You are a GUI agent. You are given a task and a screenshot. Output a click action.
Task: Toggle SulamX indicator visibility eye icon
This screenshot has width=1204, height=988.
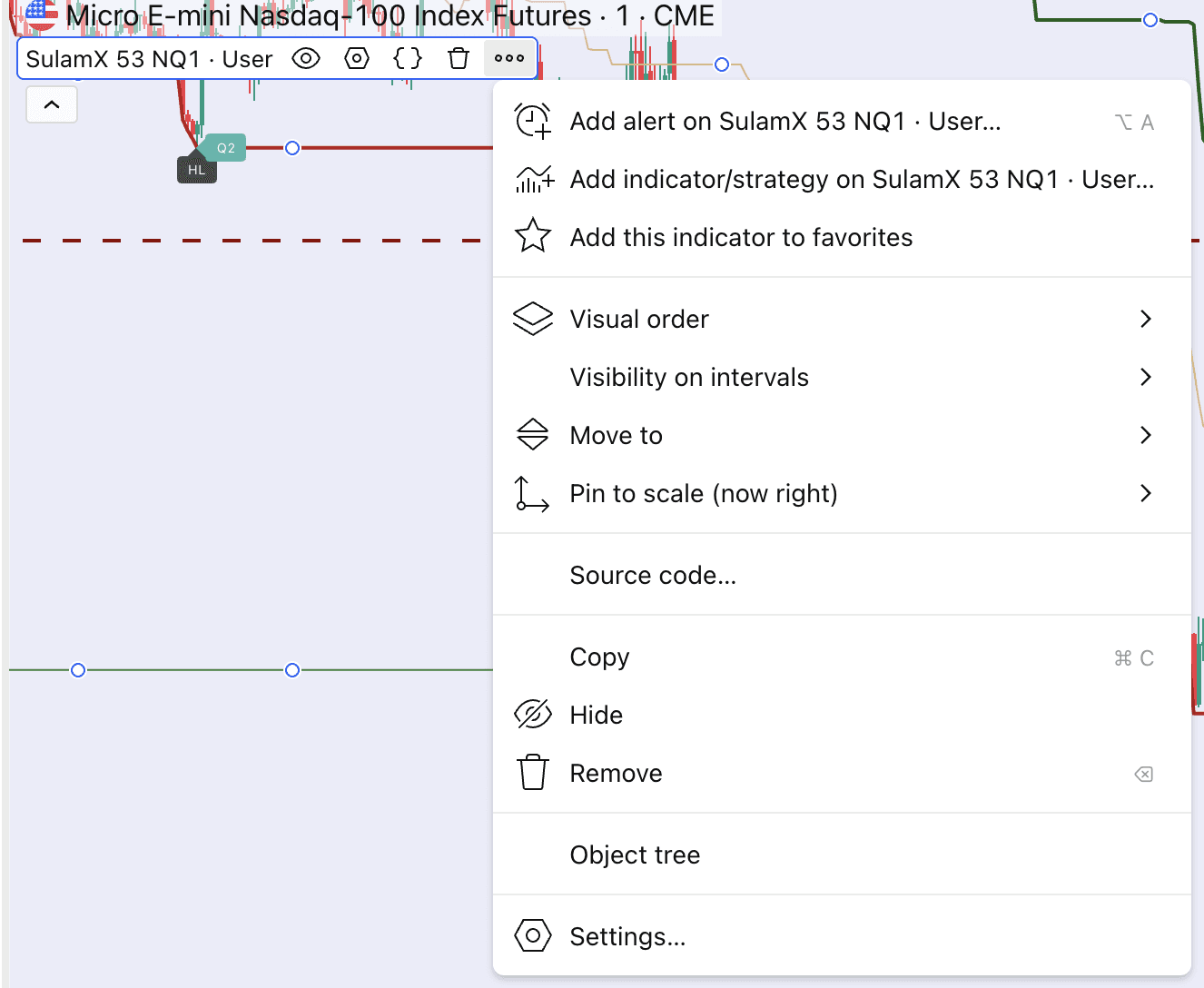pyautogui.click(x=306, y=59)
